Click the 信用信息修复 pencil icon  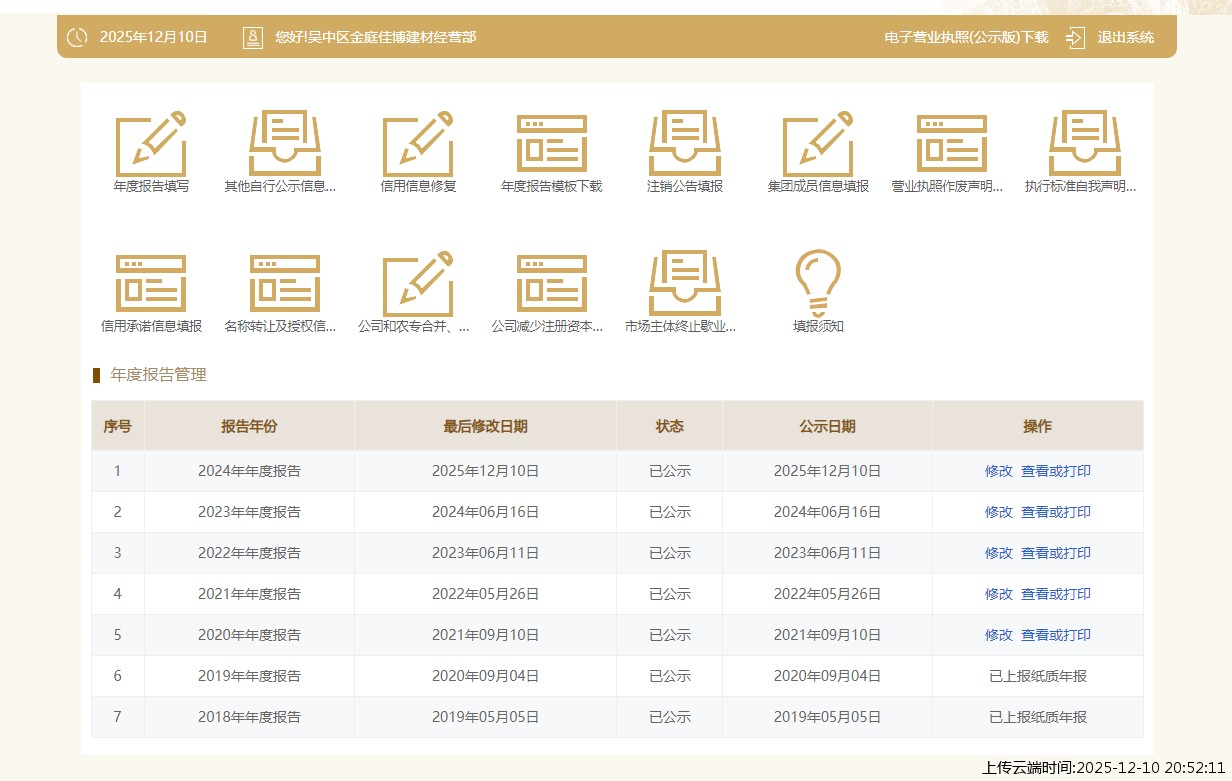(x=418, y=144)
